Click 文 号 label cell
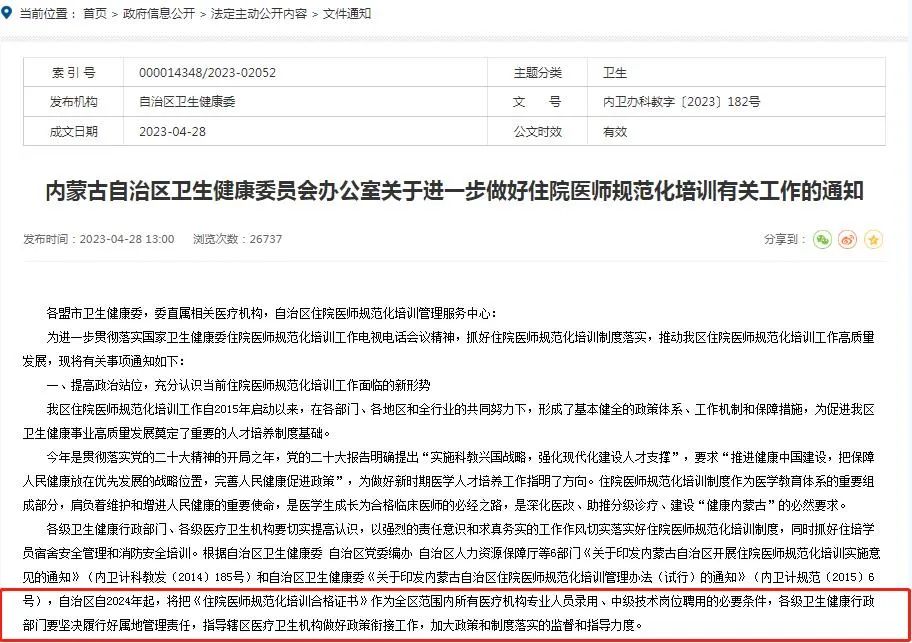 coord(537,102)
